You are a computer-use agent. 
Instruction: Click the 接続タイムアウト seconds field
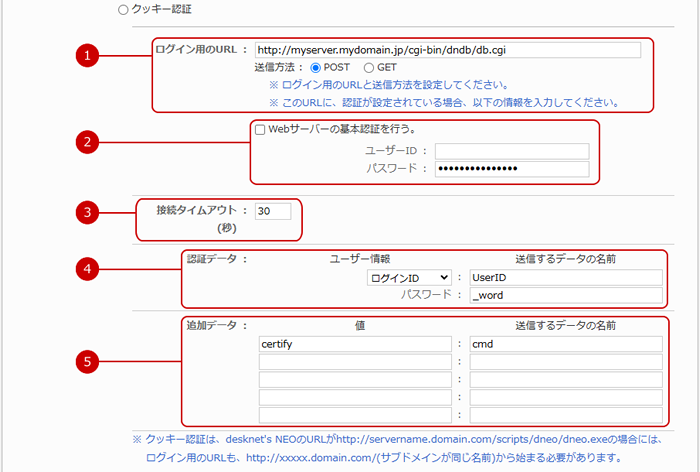pyautogui.click(x=272, y=211)
